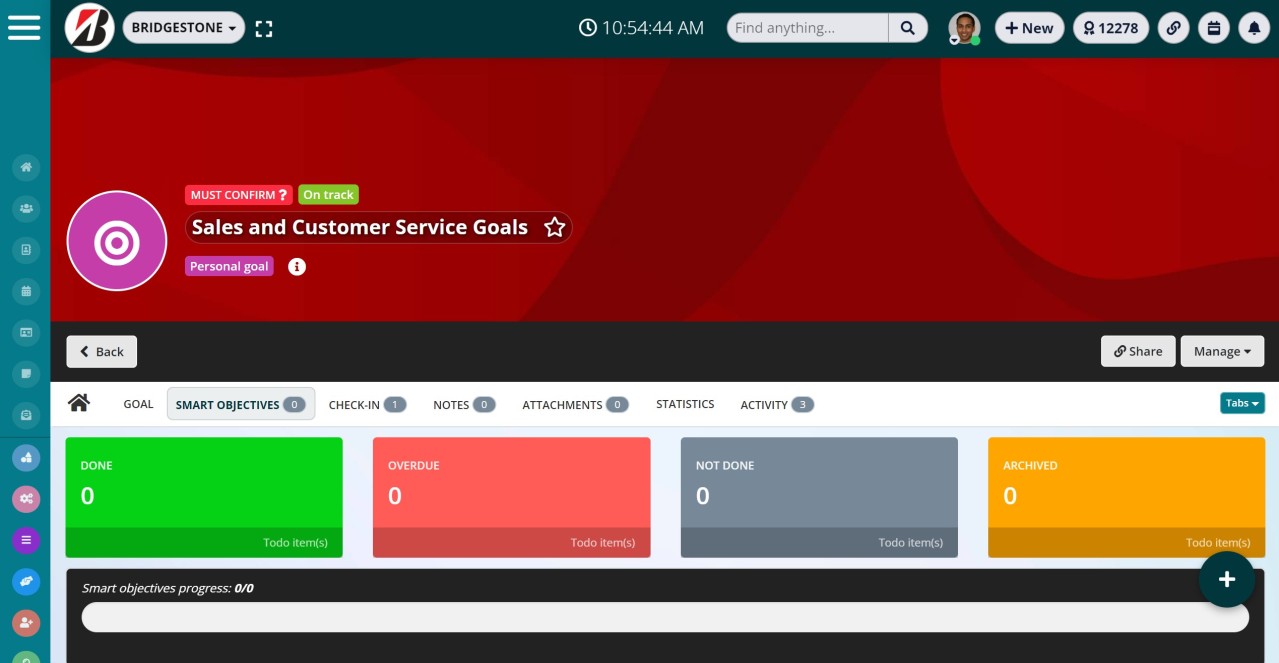Click the Find anything search field
Image resolution: width=1279 pixels, height=663 pixels.
click(807, 28)
